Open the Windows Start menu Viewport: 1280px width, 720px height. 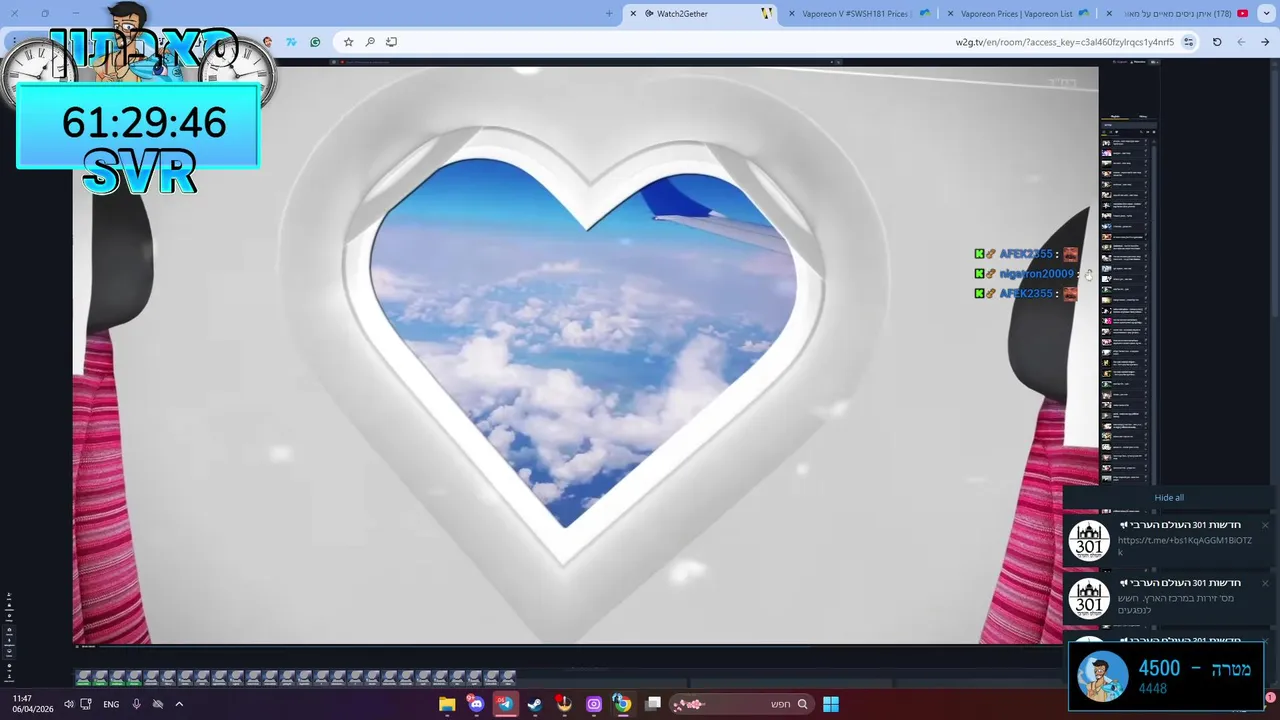coord(831,704)
